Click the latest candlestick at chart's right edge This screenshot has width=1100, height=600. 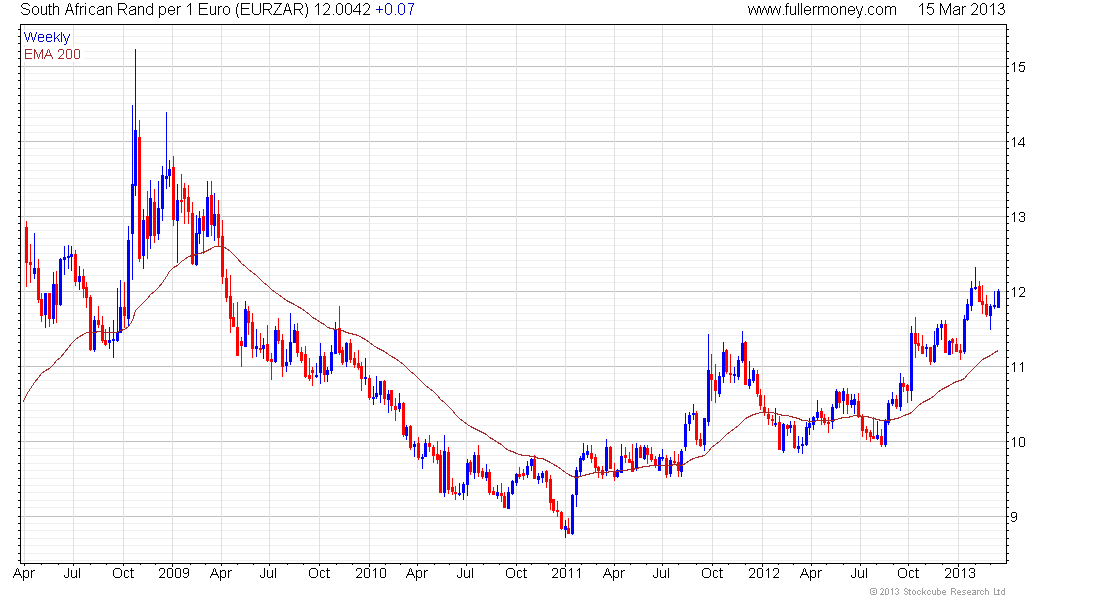point(997,298)
